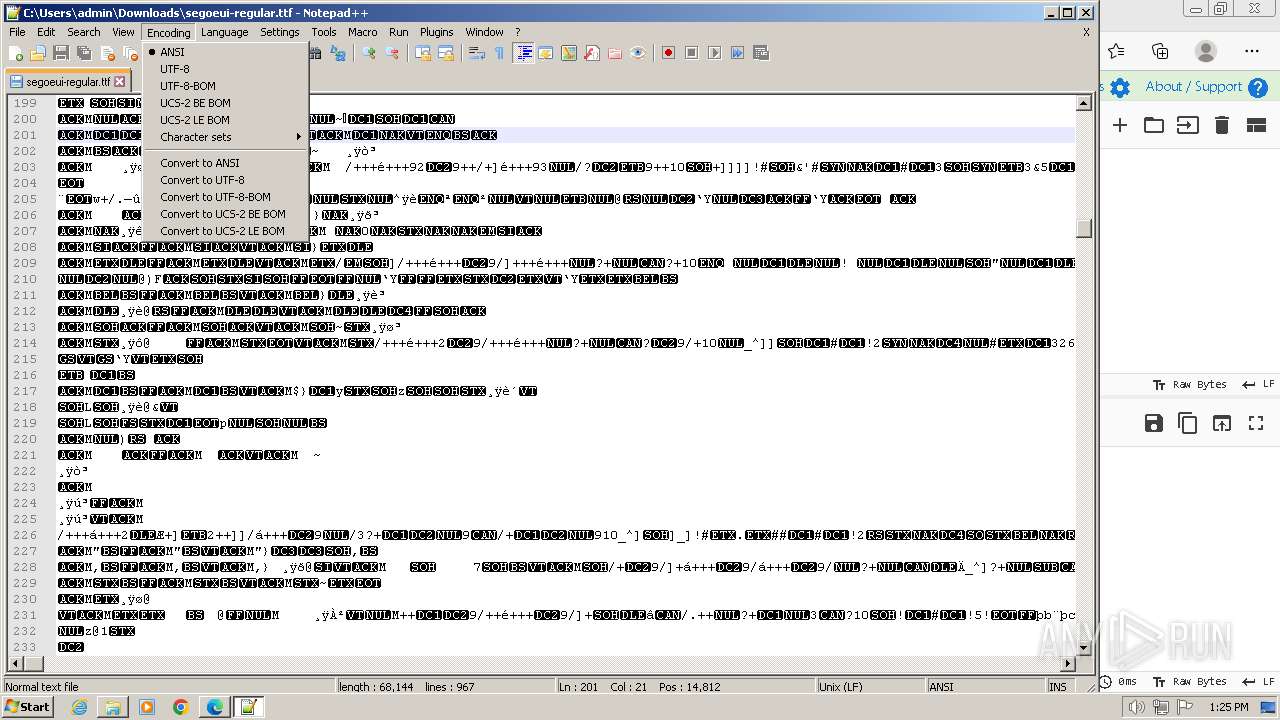Screen dimensions: 1280x720
Task: Open the File menu
Action: point(18,32)
